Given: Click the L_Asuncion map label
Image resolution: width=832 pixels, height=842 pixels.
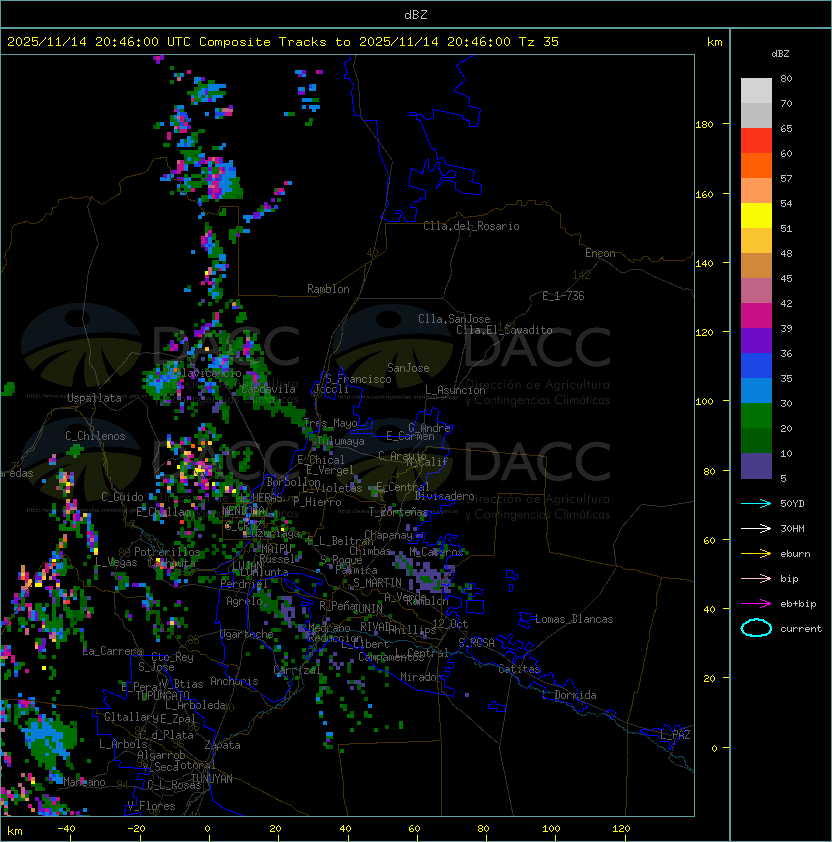Looking at the screenshot, I should [x=455, y=390].
